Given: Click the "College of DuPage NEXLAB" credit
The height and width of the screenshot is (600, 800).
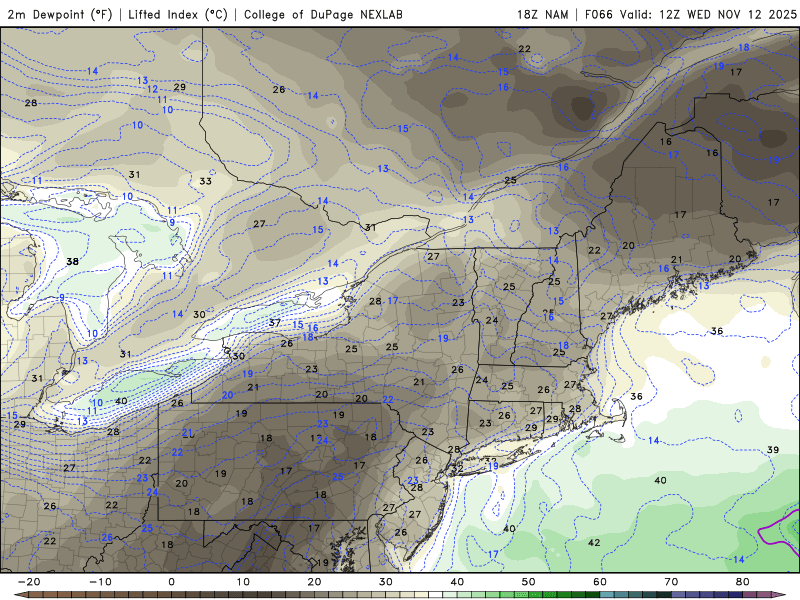Looking at the screenshot, I should tap(323, 14).
